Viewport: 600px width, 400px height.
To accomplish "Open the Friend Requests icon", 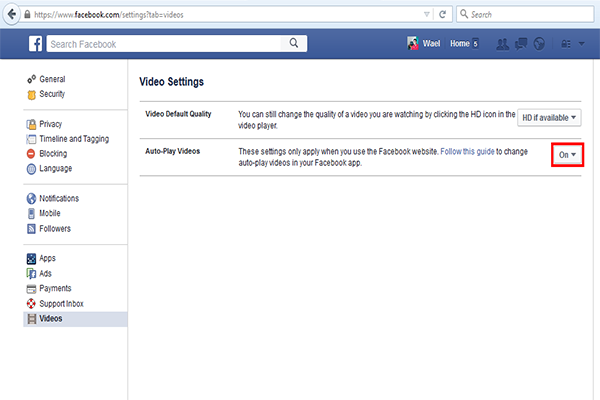I will tap(502, 44).
